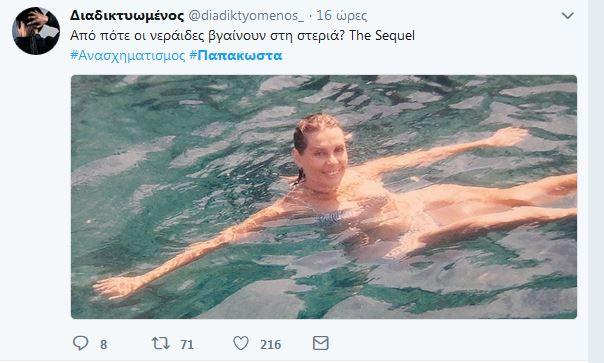Click 'The Sequel' part of tweet text

382,35
